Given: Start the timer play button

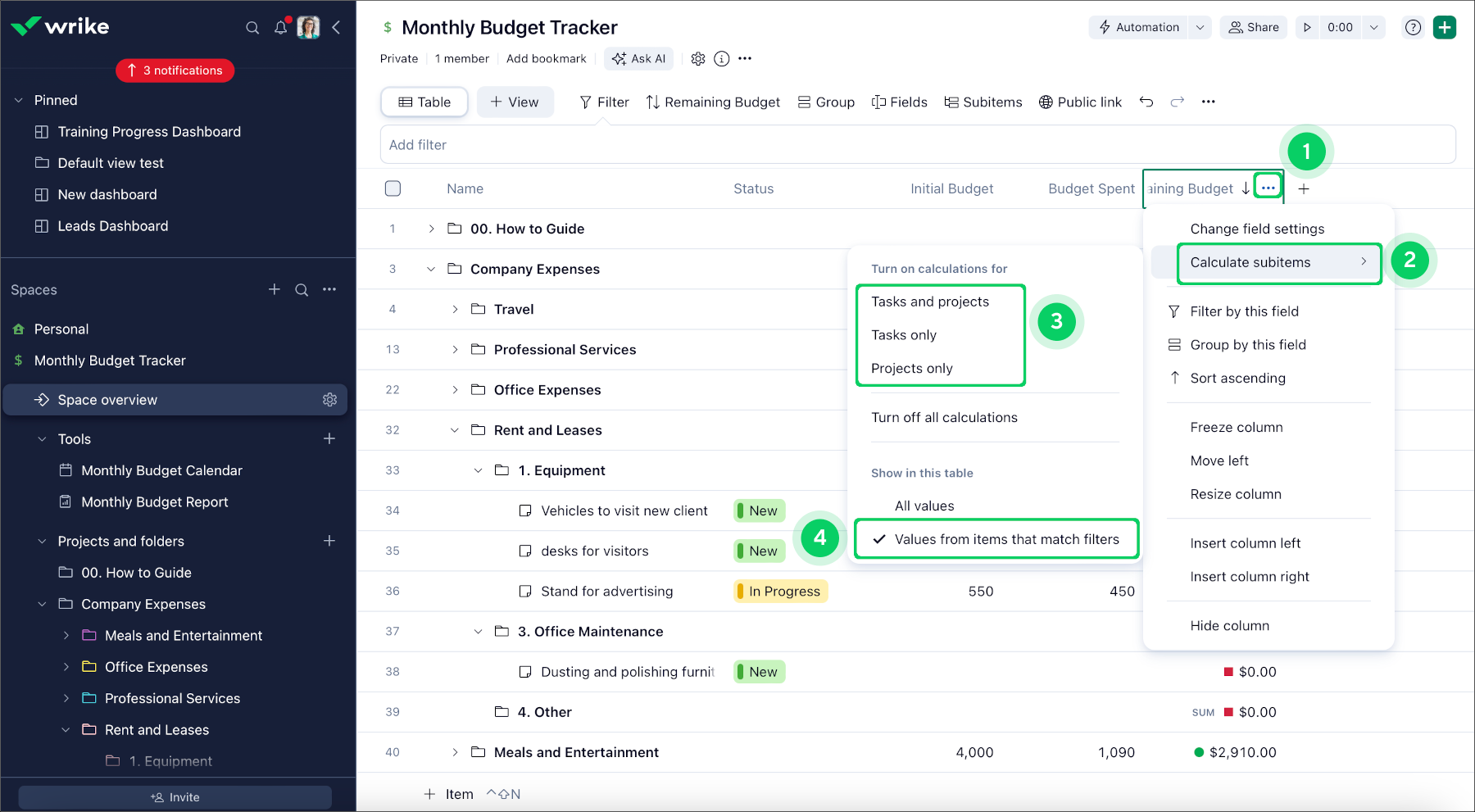Looking at the screenshot, I should (x=1307, y=28).
